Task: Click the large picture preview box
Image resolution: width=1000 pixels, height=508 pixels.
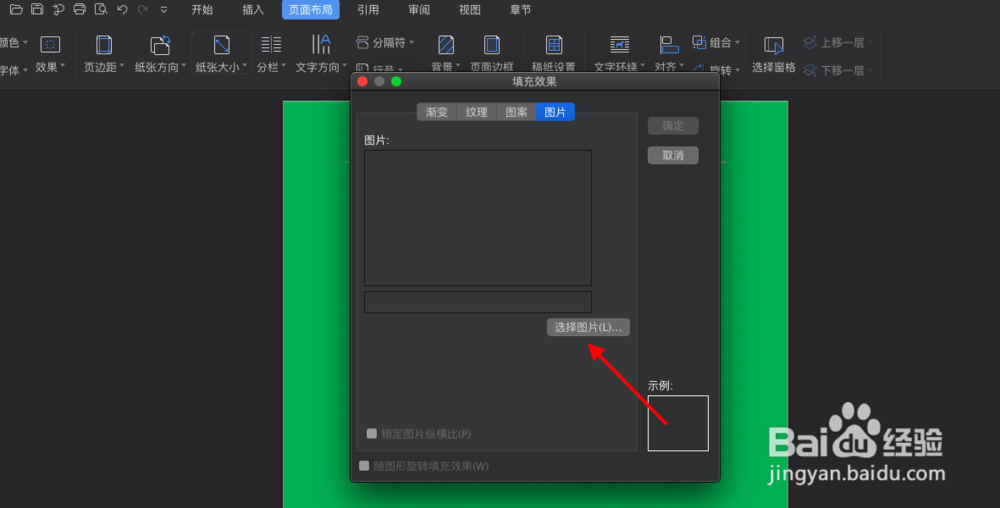Action: (x=478, y=218)
